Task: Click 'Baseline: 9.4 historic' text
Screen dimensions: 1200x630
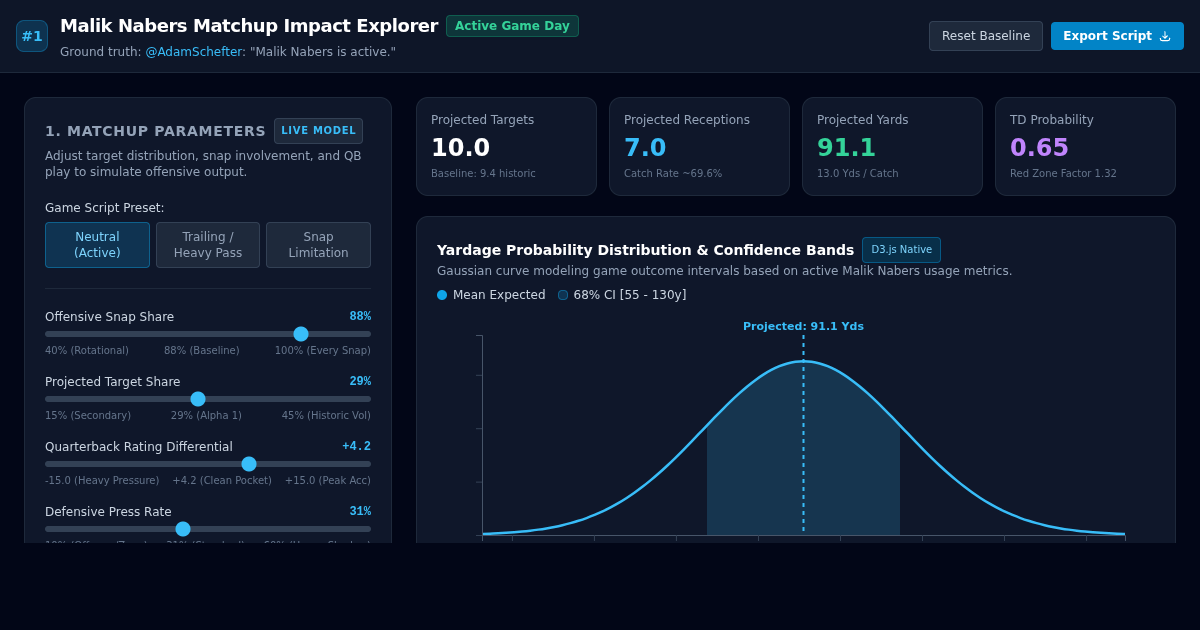Action: tap(483, 174)
